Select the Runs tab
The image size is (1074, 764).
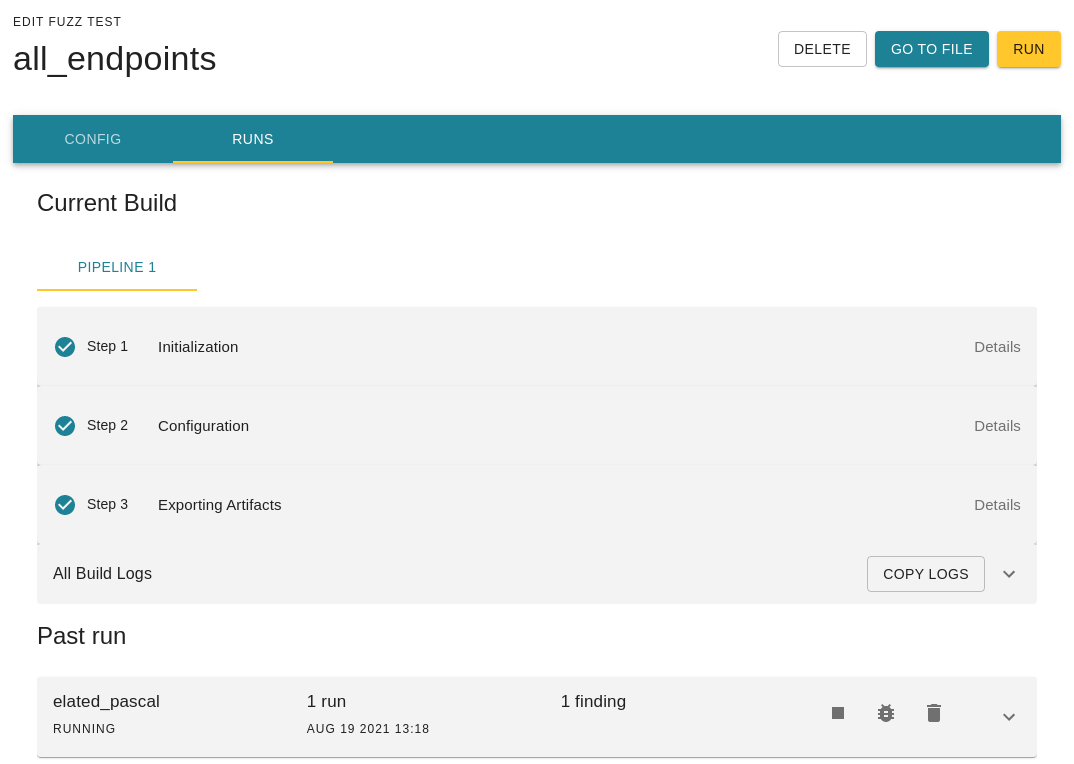pyautogui.click(x=253, y=139)
